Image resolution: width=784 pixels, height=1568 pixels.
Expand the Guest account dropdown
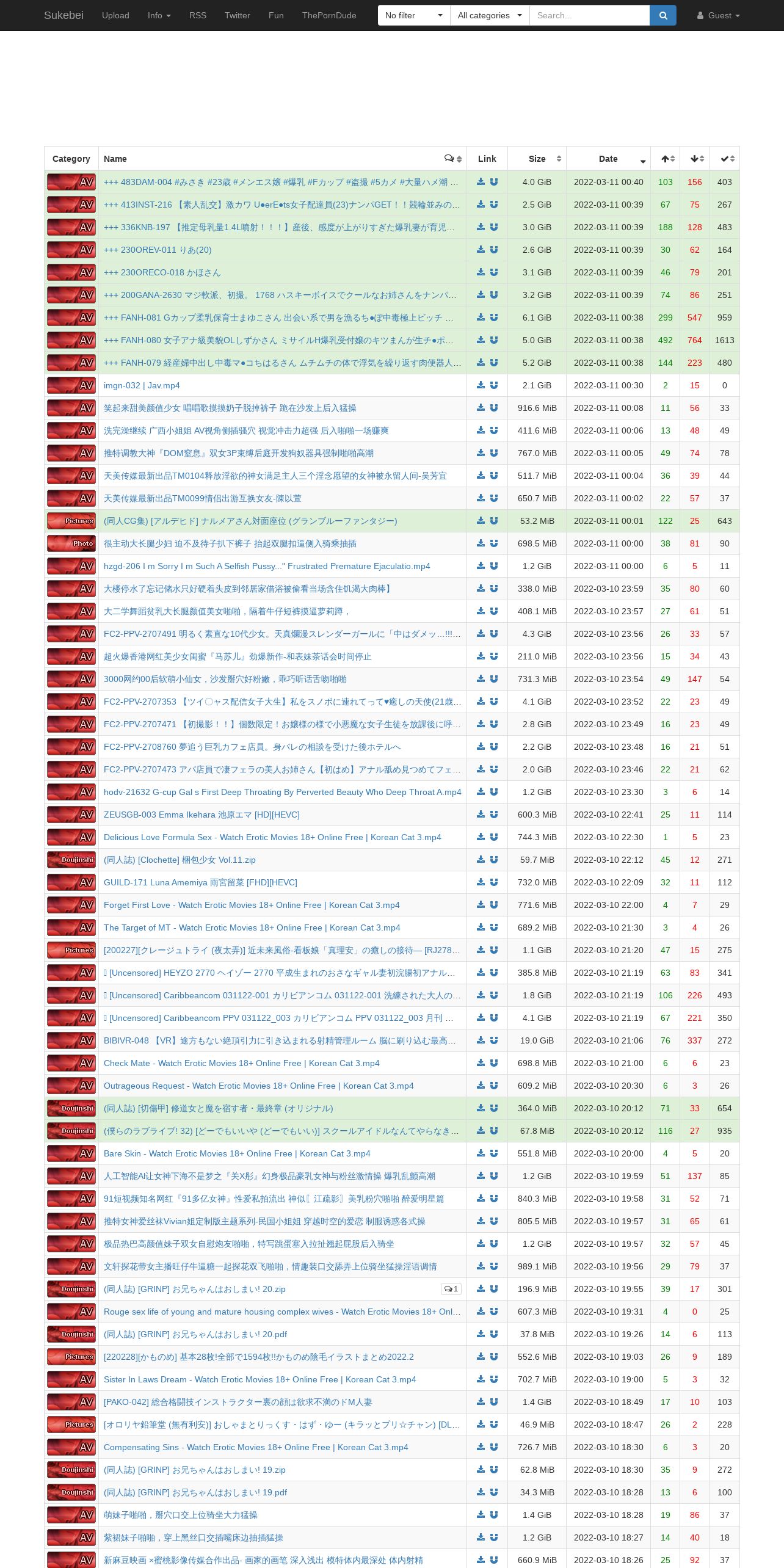719,15
